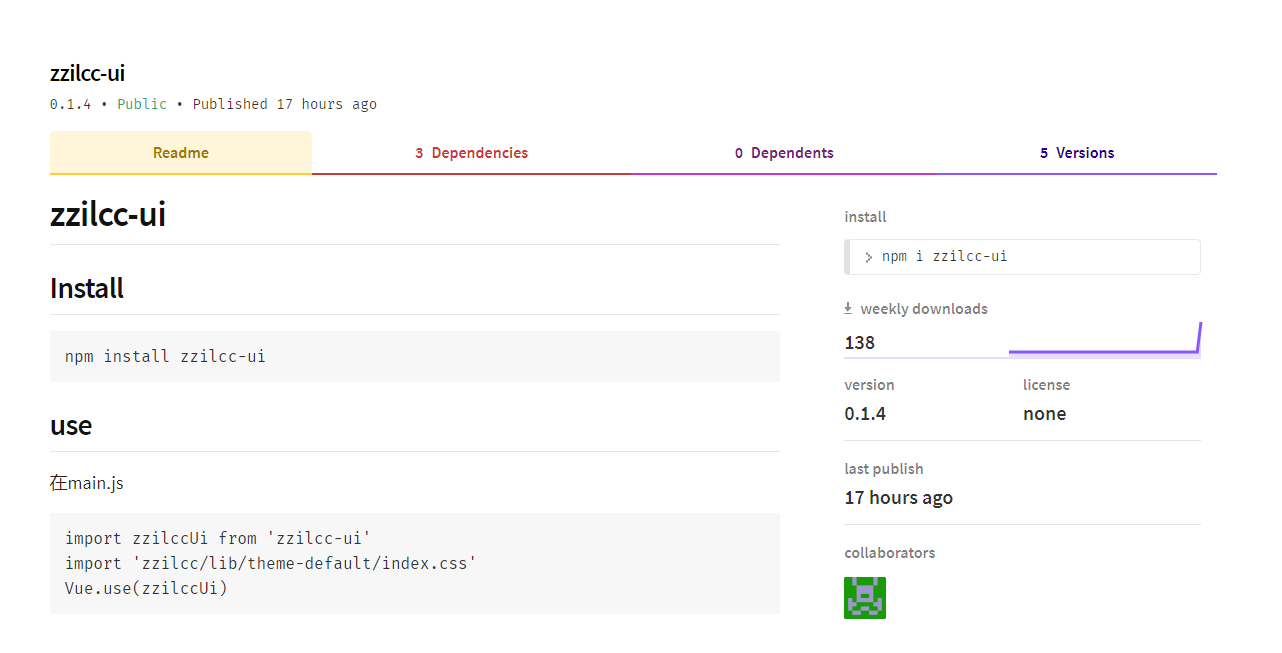This screenshot has height=653, width=1282.
Task: Copy the 'npm i zzilcc-ui' install command
Action: [944, 257]
